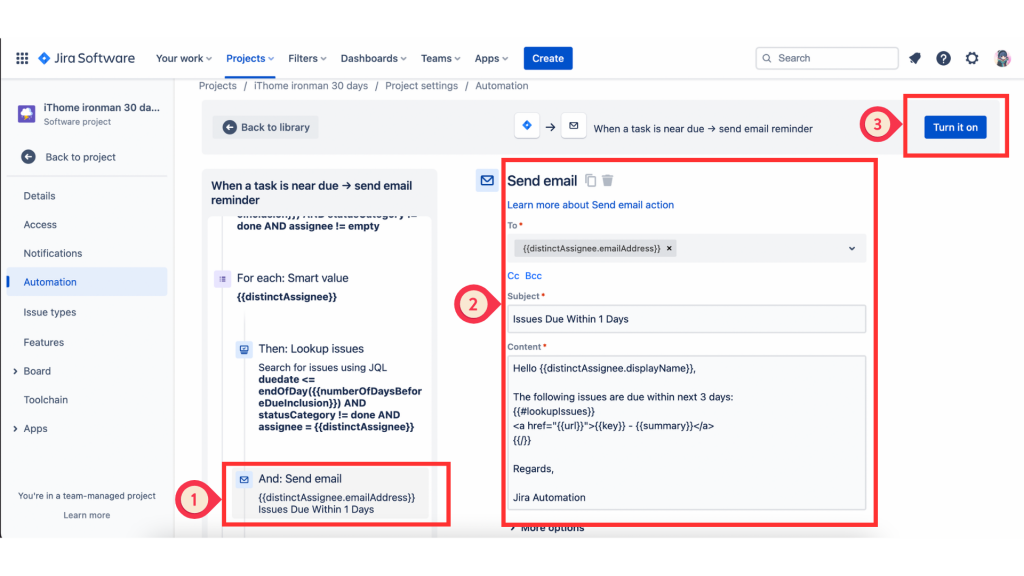The height and width of the screenshot is (576, 1024).
Task: Expand the Apps section in sidebar
Action: pyautogui.click(x=15, y=428)
